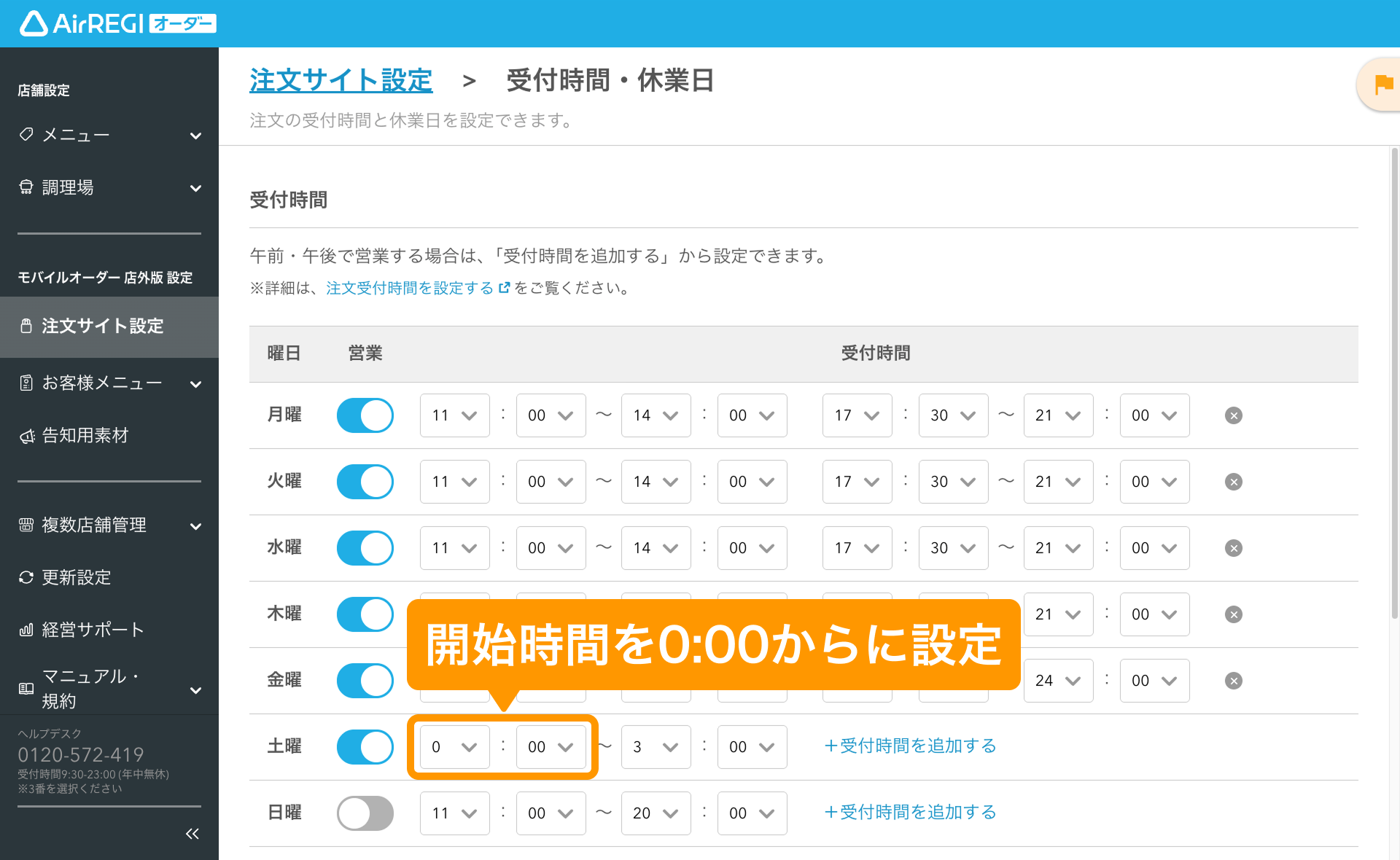Open 火曜 second start hour dropdown showing 17

pyautogui.click(x=857, y=482)
